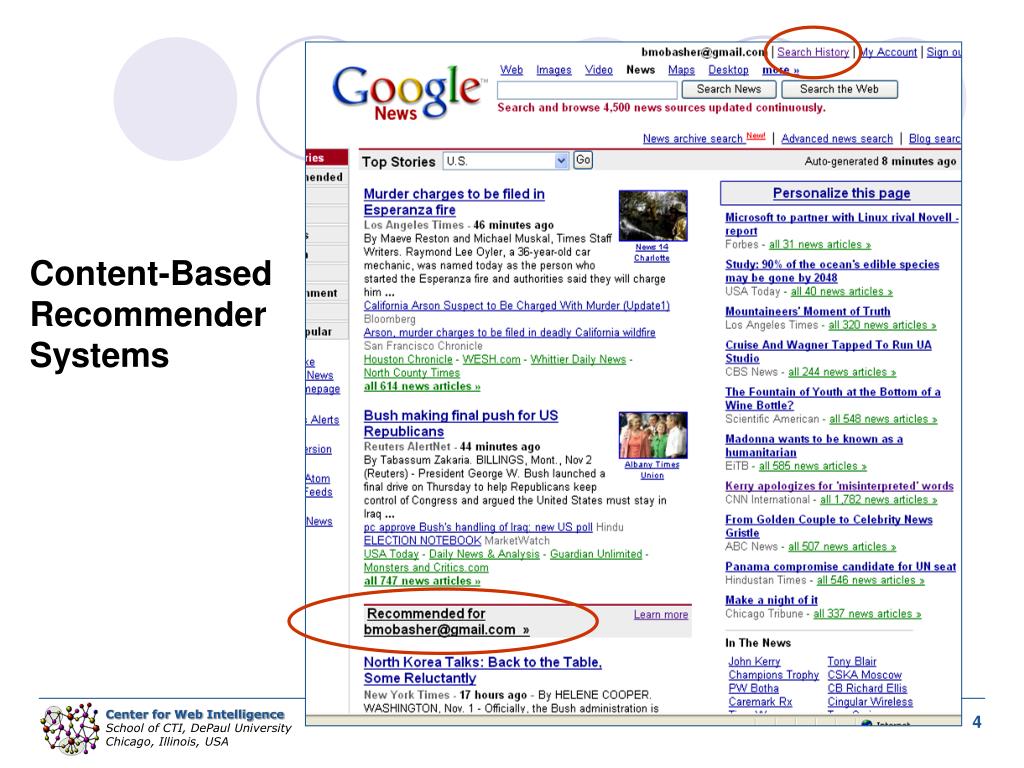Select Cingular Wireless in In The News

[x=870, y=701]
